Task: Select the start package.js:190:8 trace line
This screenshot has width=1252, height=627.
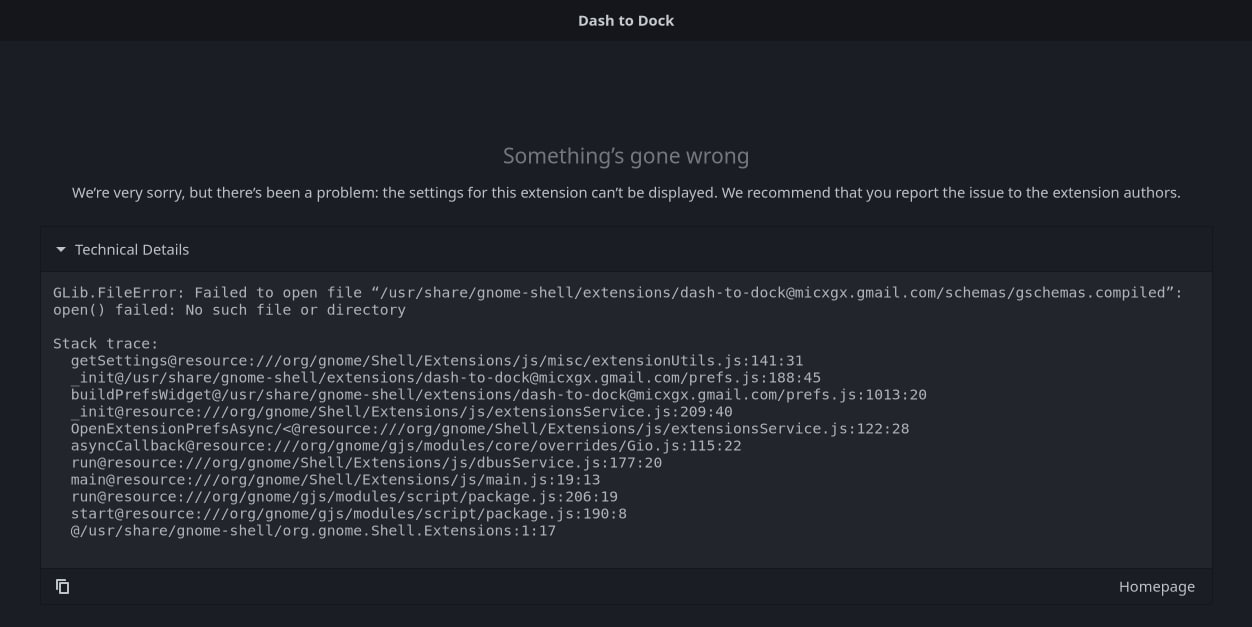Action: pos(349,514)
